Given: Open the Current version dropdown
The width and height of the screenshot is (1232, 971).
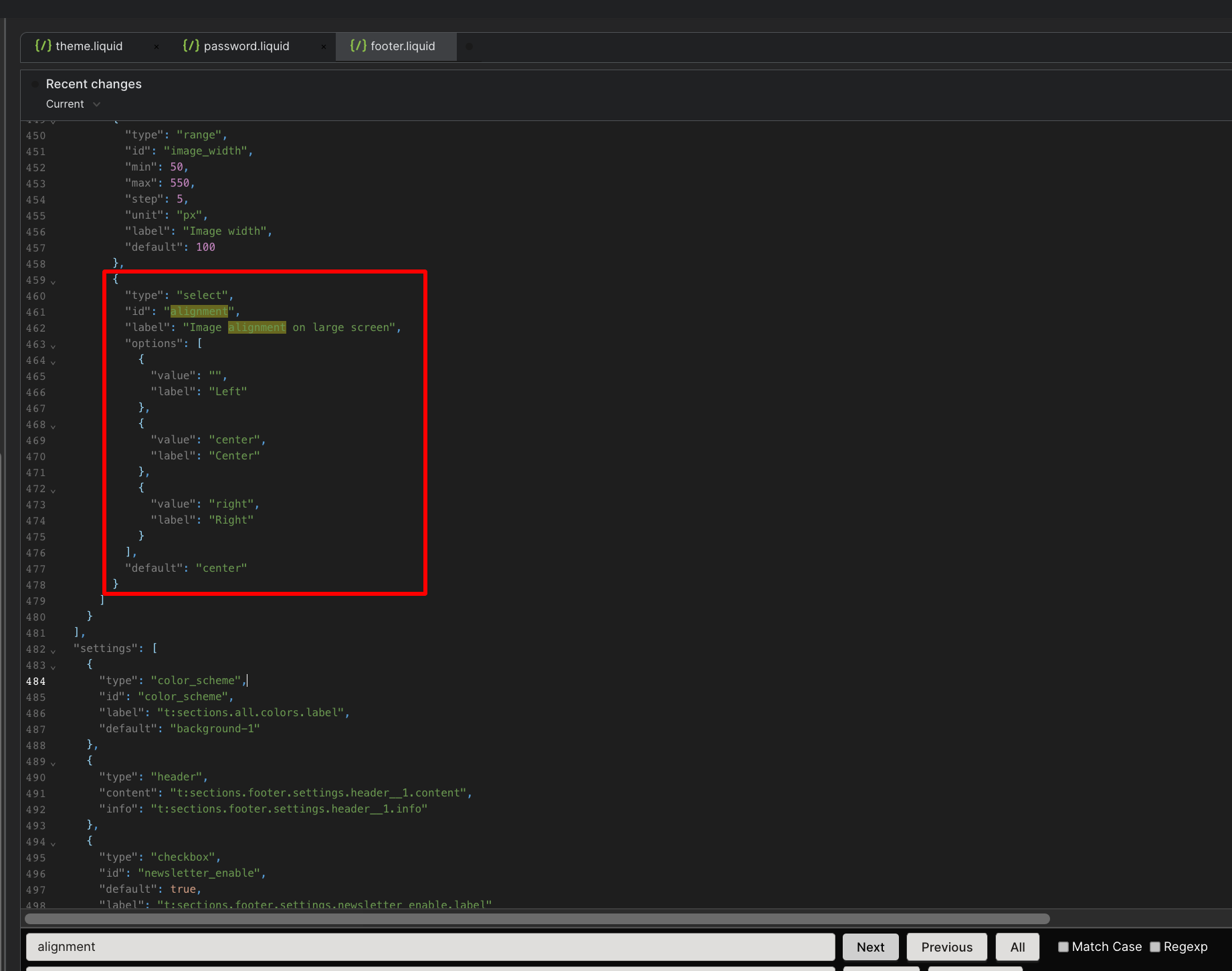Looking at the screenshot, I should (73, 104).
